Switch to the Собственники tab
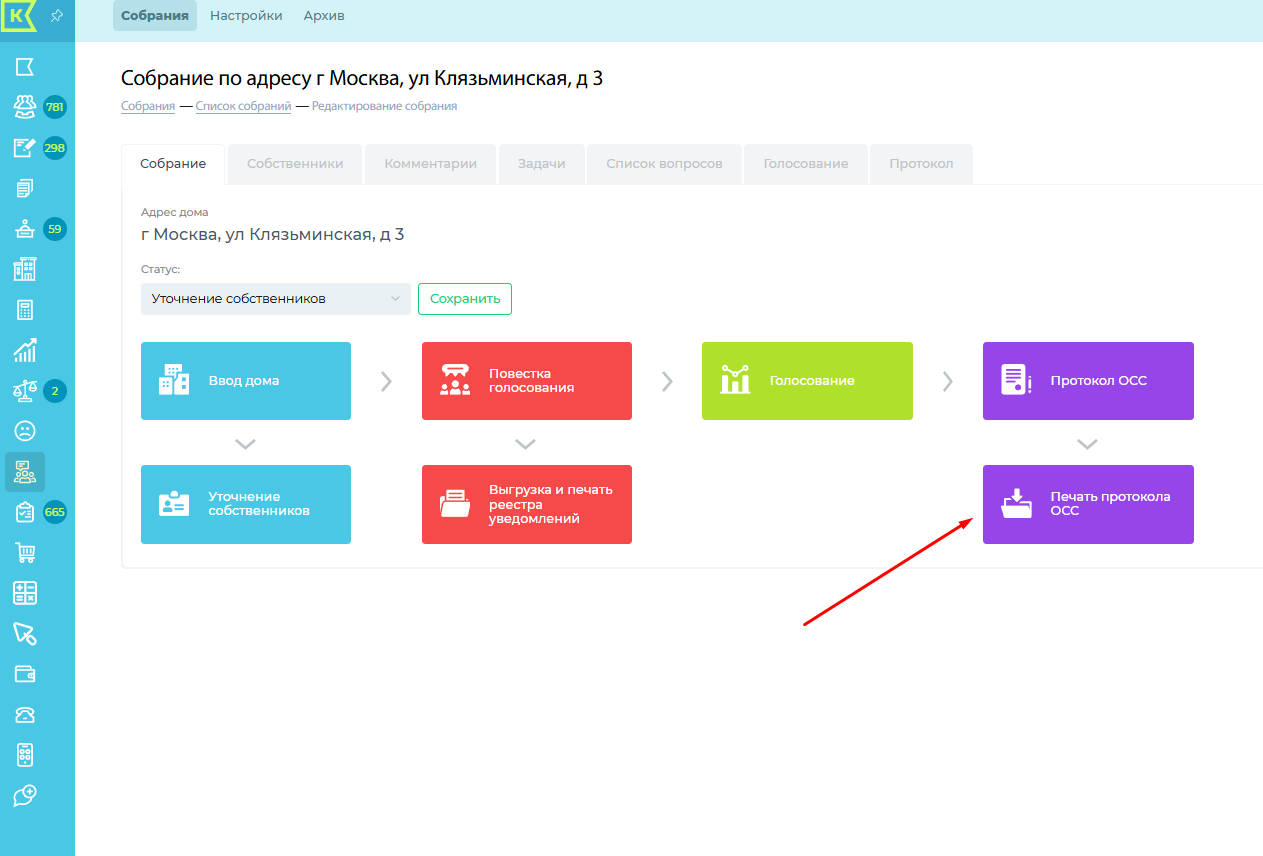Viewport: 1263px width, 856px height. pos(295,164)
